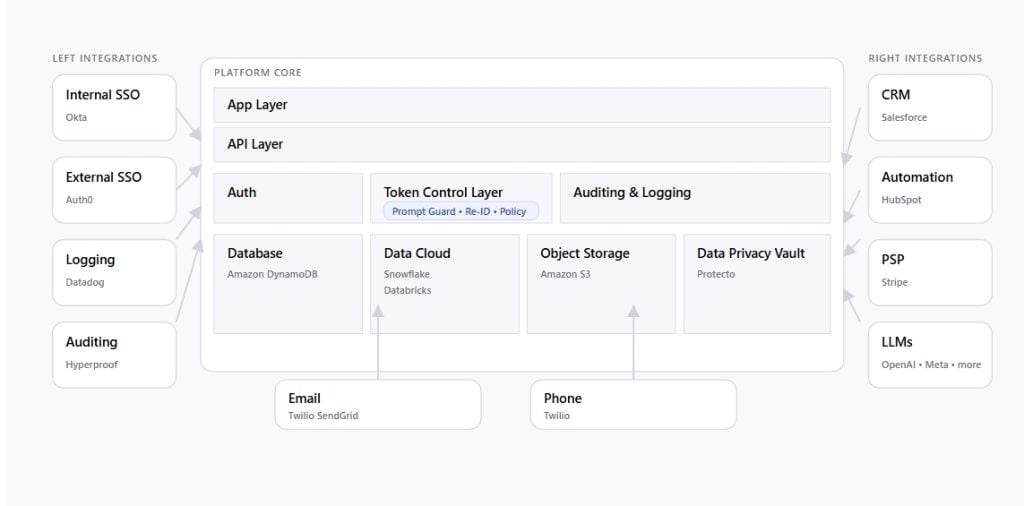Select the Auditing & Logging block
The image size is (1024, 506).
pos(694,198)
